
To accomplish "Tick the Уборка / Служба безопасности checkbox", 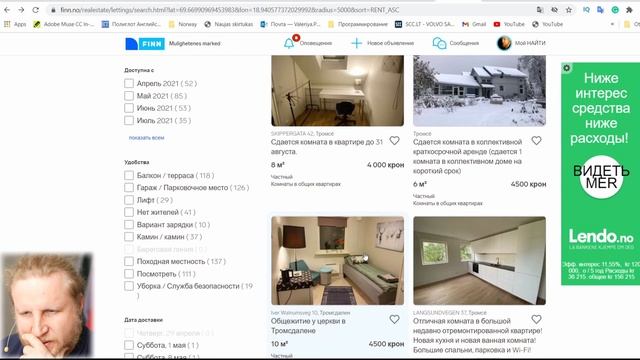I will tap(129, 286).
